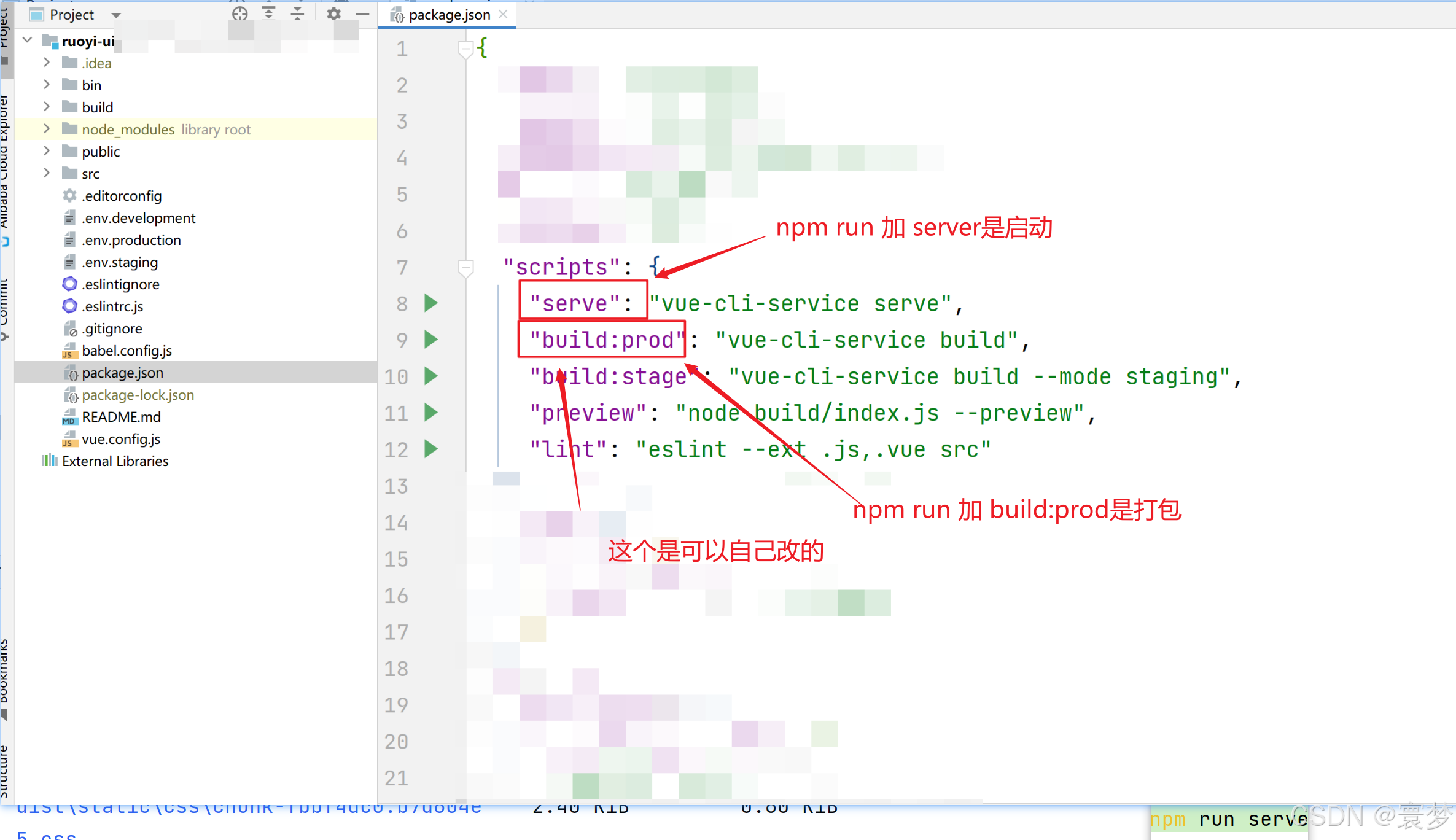Viewport: 1456px width, 840px height.
Task: Run the preview script gutter arrow
Action: coord(431,413)
